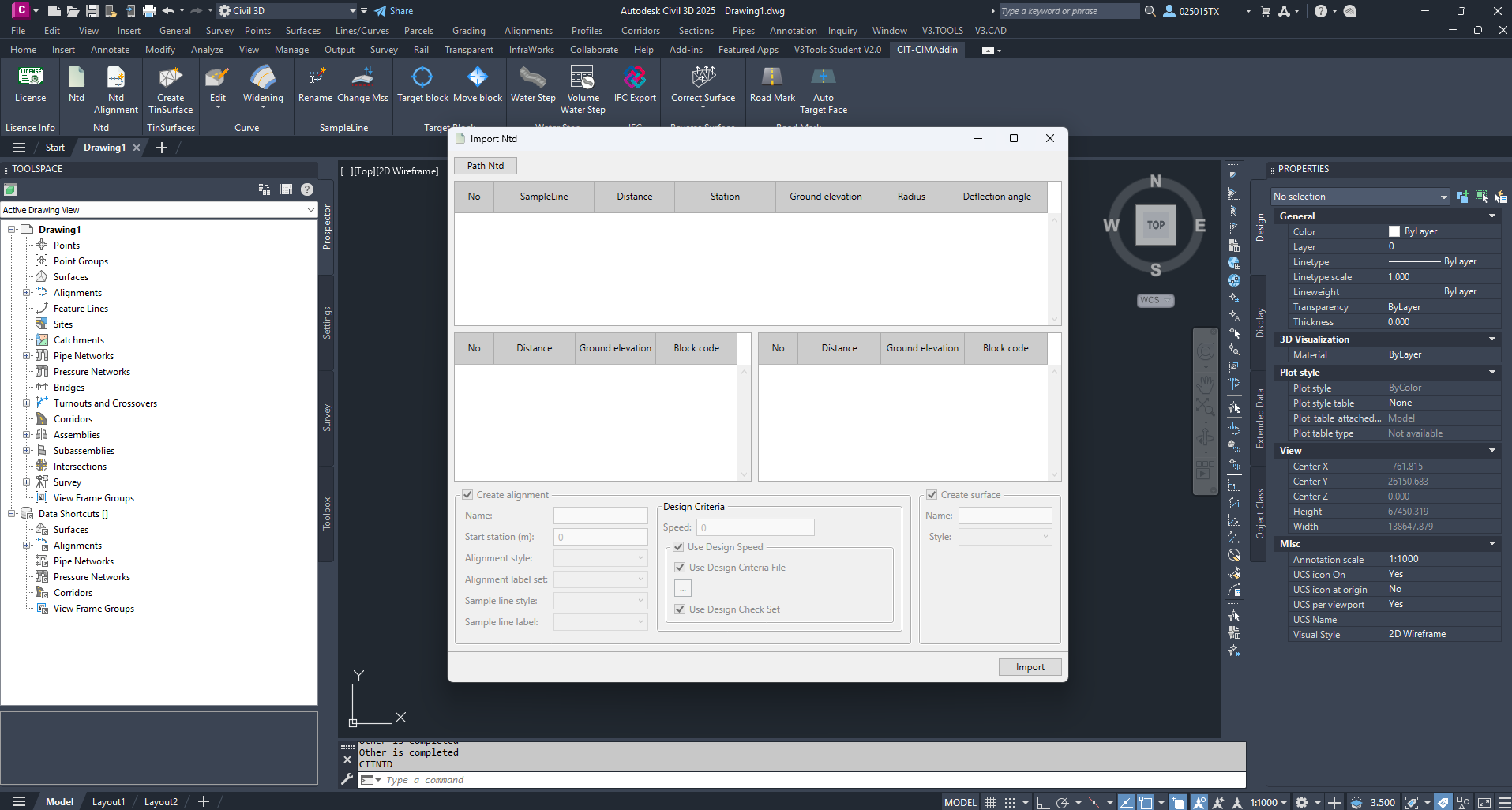Screen dimensions: 1512x810
Task: Open the Water Step tool
Action: point(533,85)
